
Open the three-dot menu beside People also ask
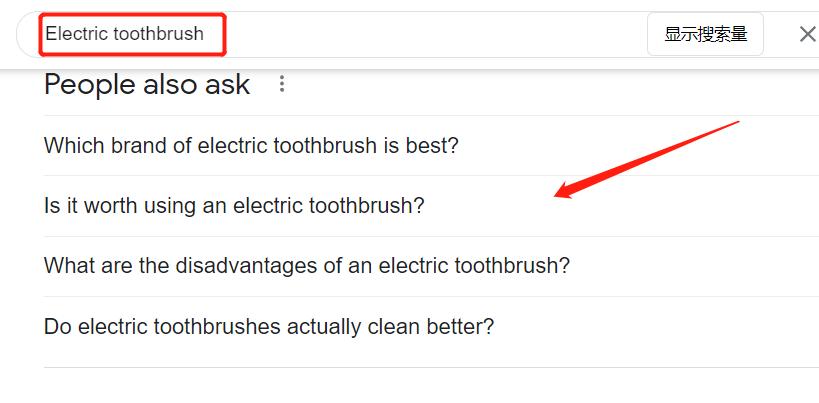click(x=282, y=85)
